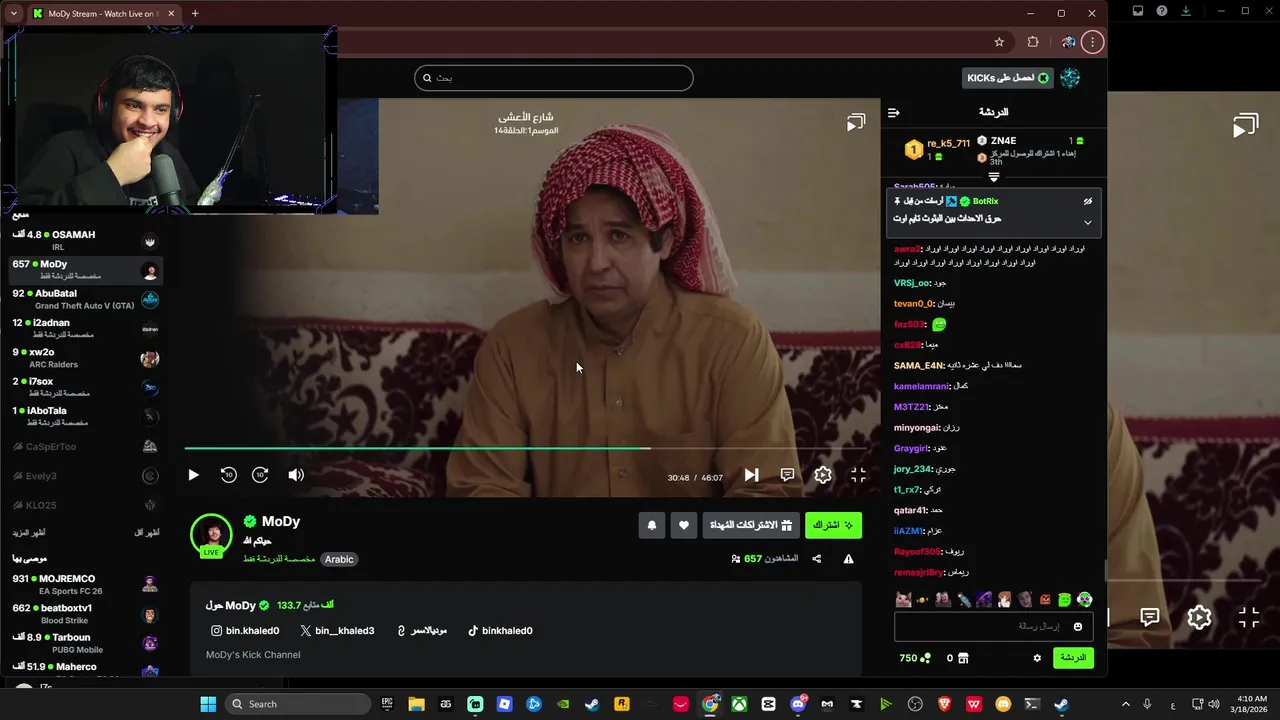Bookmark page with the star icon

coord(999,42)
